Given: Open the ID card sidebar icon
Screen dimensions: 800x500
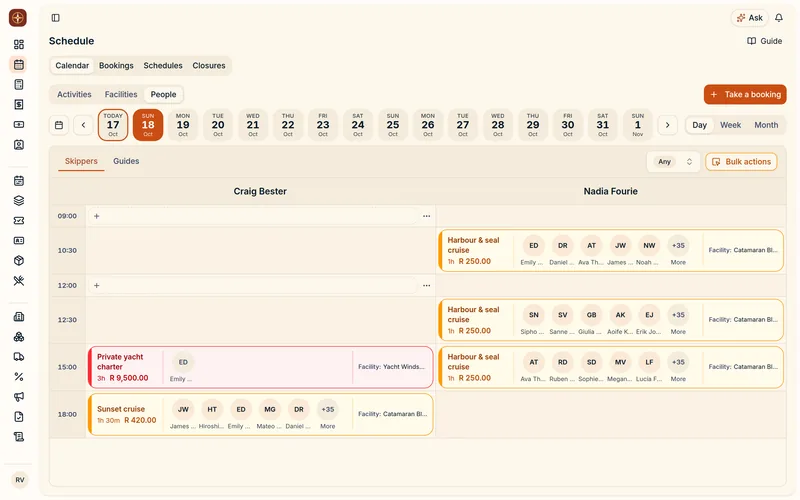Looking at the screenshot, I should [x=19, y=240].
